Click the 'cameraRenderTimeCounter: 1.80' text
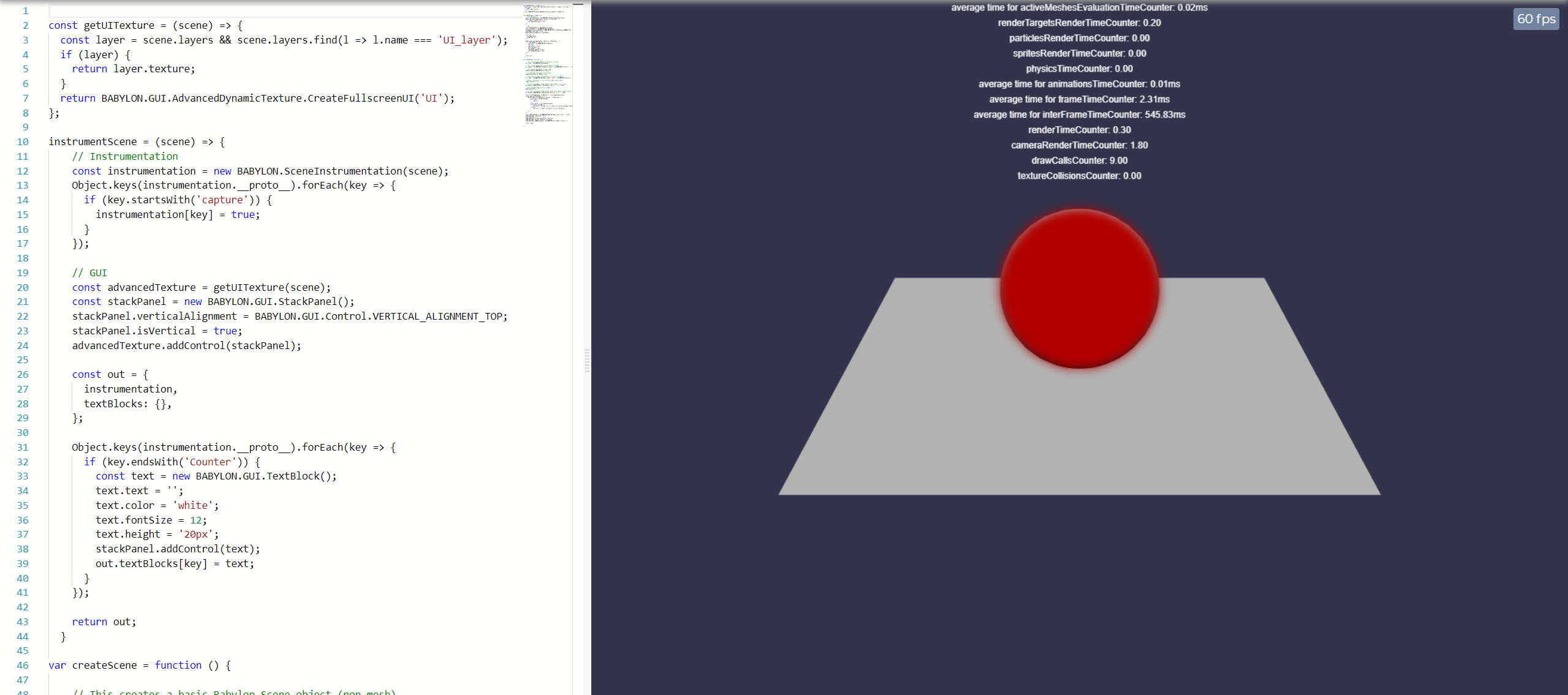 pyautogui.click(x=1079, y=145)
